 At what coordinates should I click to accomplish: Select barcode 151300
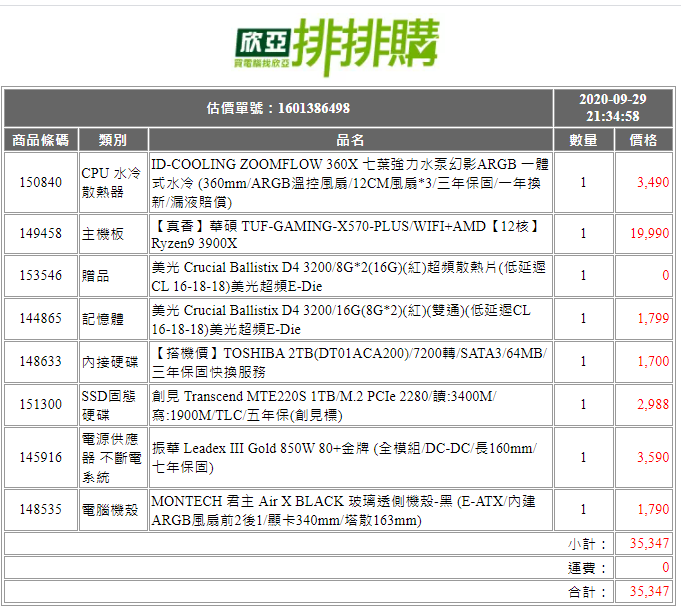tap(41, 404)
